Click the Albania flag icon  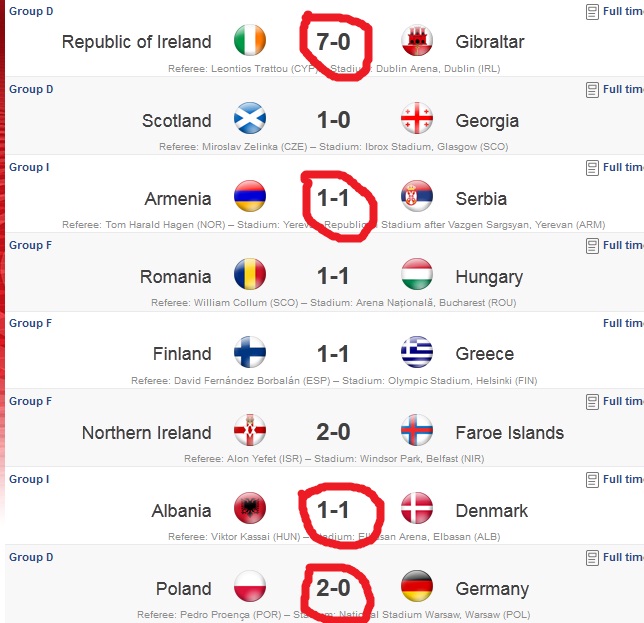tap(249, 510)
